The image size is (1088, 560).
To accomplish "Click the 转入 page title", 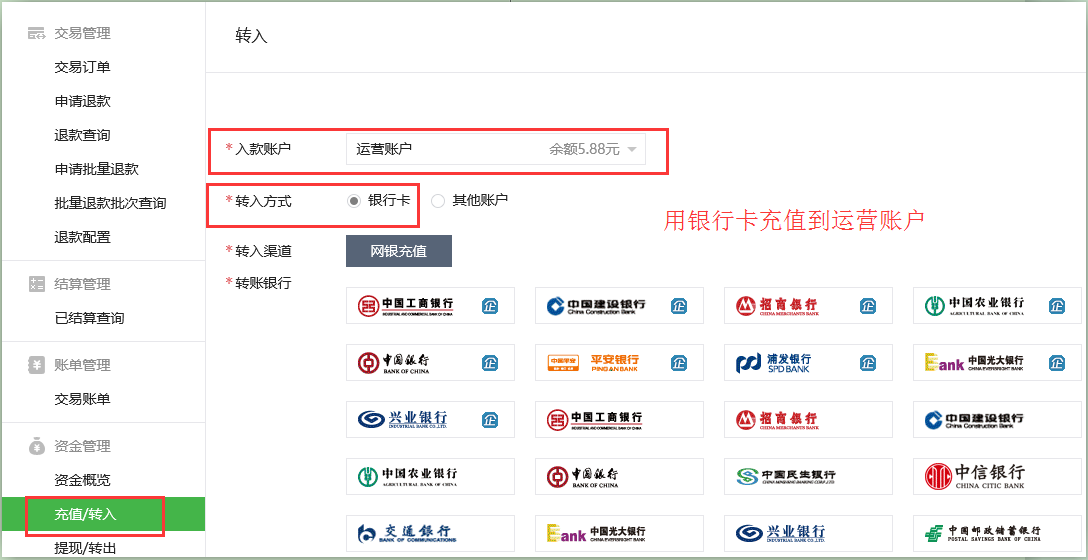I will point(251,37).
